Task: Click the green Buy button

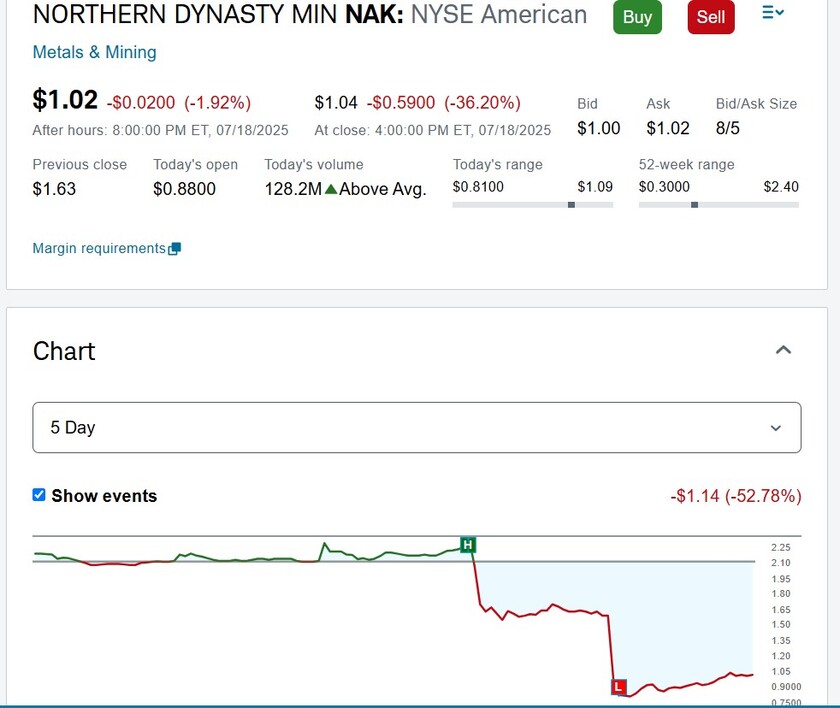Action: (637, 17)
